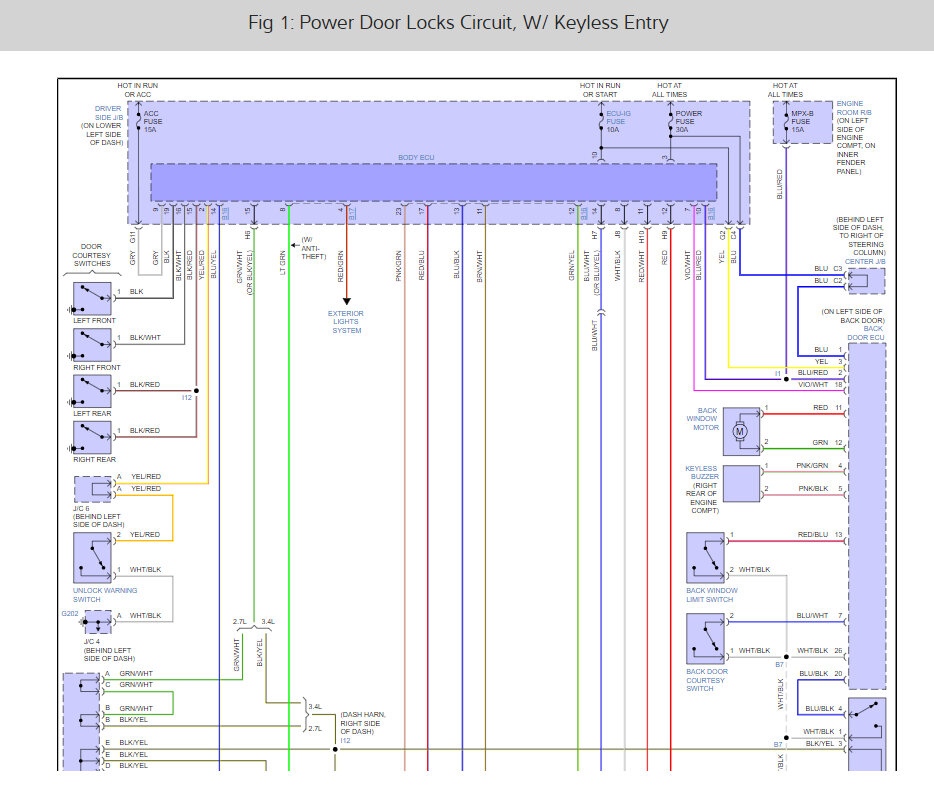This screenshot has width=934, height=801.
Task: Click the ACC 15A fuse symbol
Action: pos(139,121)
